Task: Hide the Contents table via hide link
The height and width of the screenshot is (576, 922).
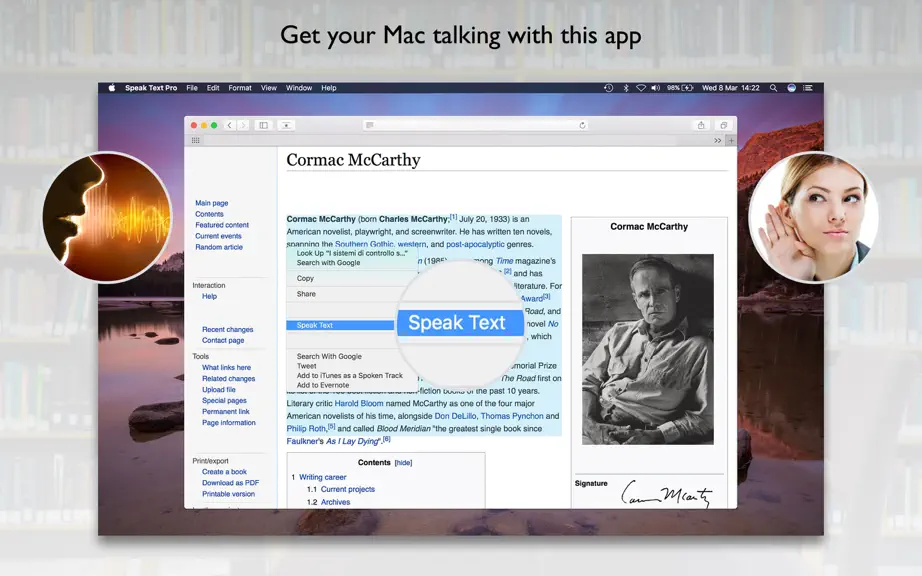Action: pos(403,463)
